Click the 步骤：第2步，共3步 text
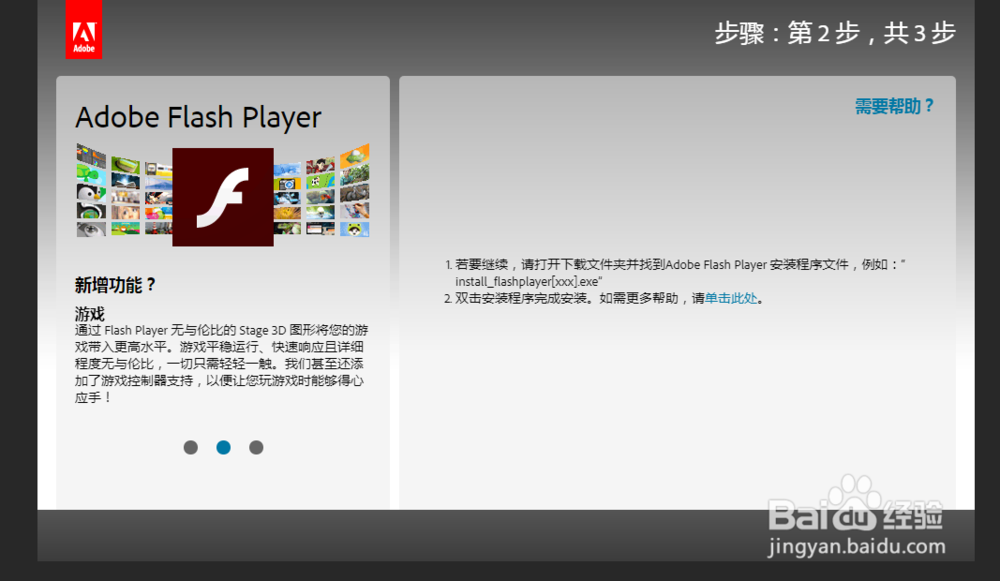This screenshot has height=581, width=1000. pos(835,33)
